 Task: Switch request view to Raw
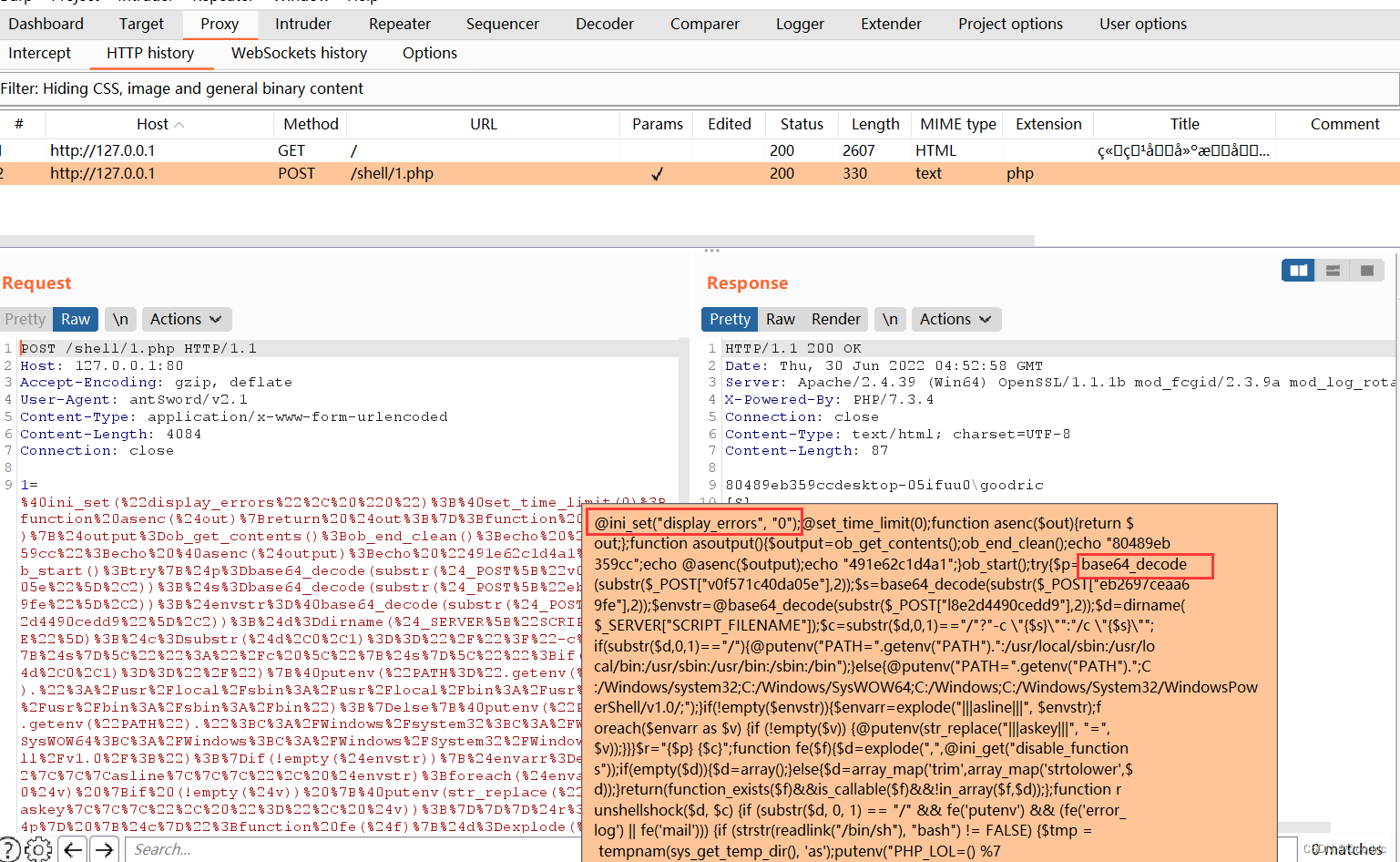tap(76, 319)
